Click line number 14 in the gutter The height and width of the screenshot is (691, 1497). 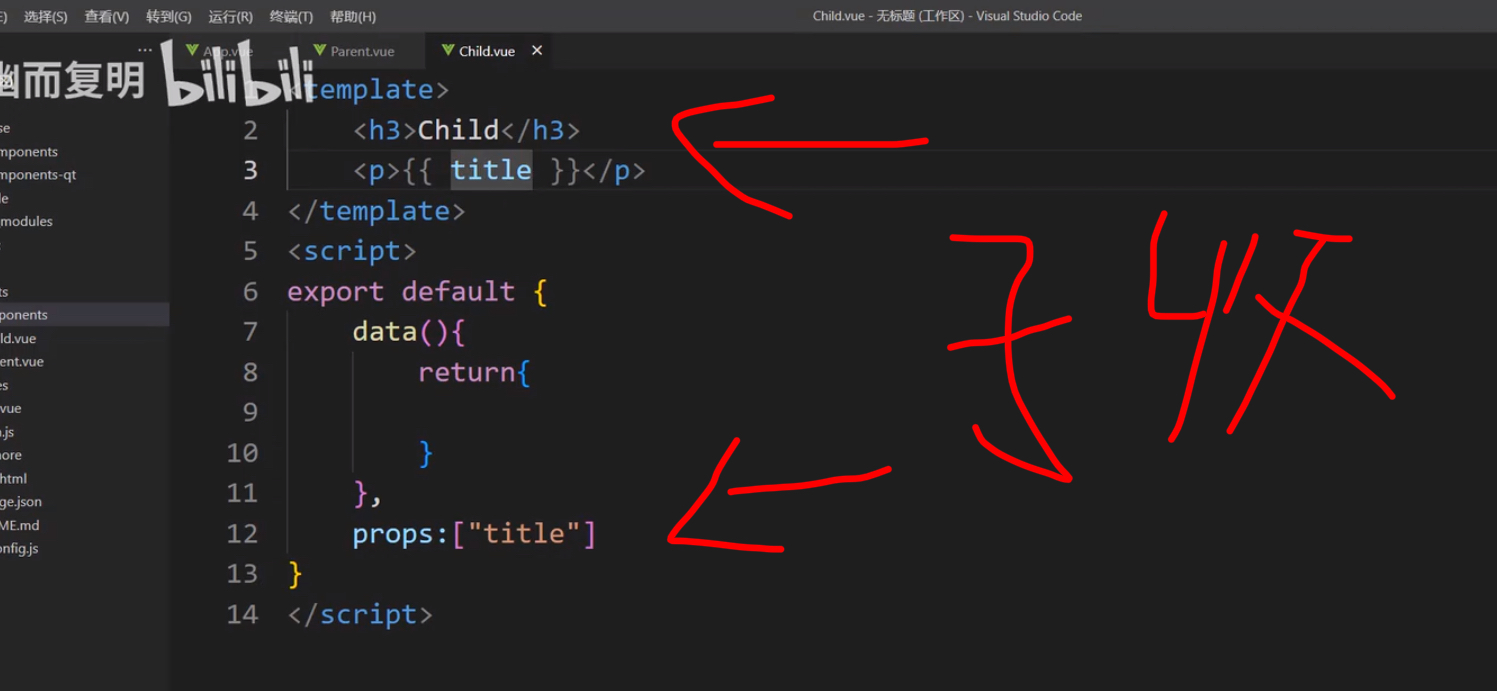(x=242, y=614)
